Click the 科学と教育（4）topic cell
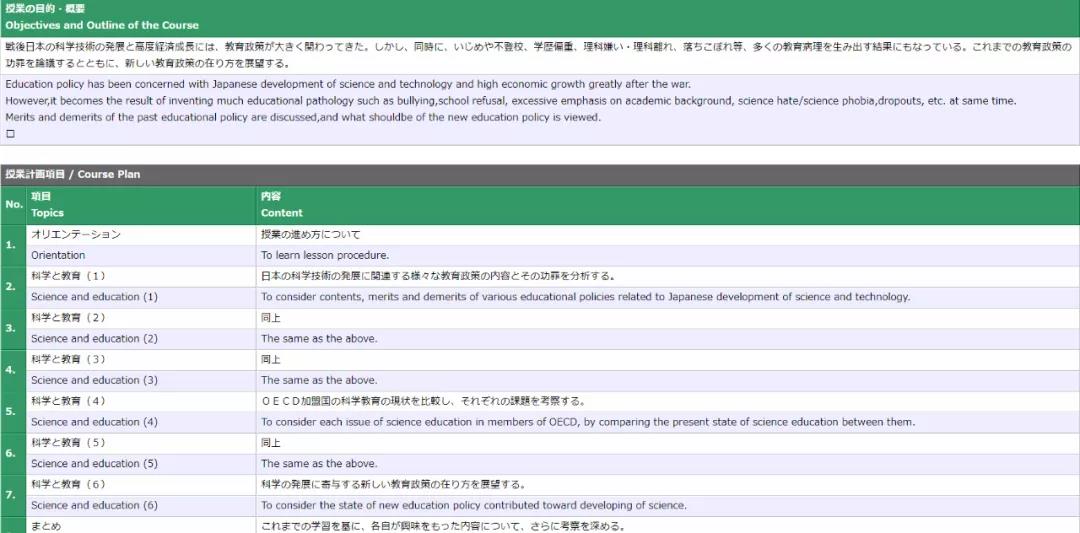 coord(141,401)
